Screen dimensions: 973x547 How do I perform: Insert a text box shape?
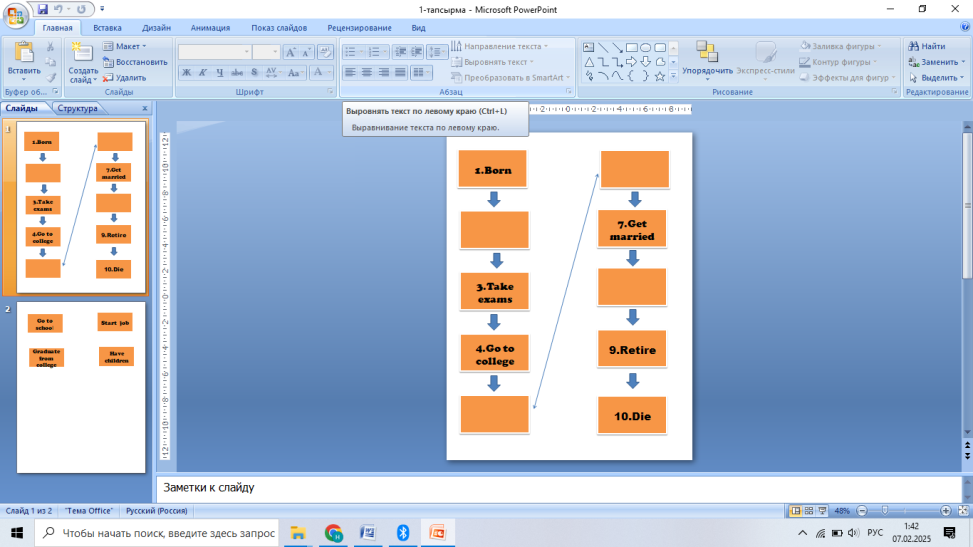(588, 47)
